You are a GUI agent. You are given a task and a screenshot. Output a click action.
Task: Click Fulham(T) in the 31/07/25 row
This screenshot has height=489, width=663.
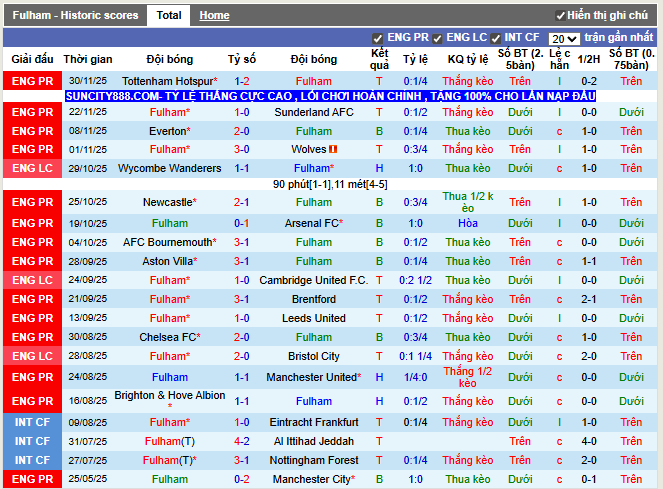coord(170,442)
